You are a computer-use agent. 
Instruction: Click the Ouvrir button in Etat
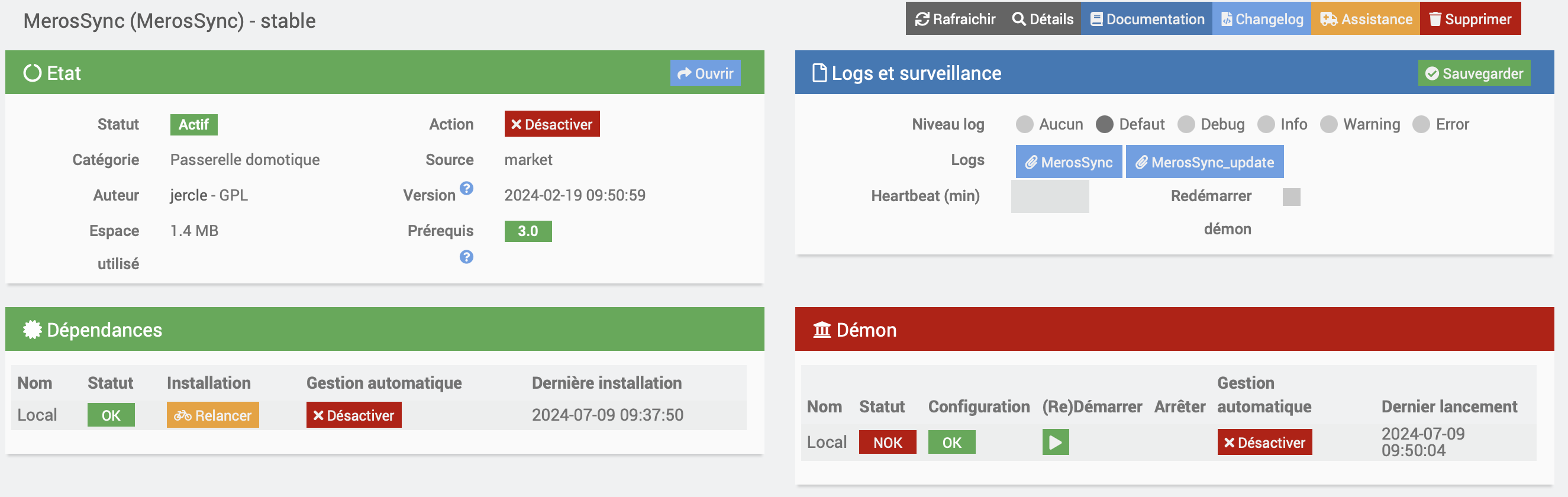click(705, 73)
